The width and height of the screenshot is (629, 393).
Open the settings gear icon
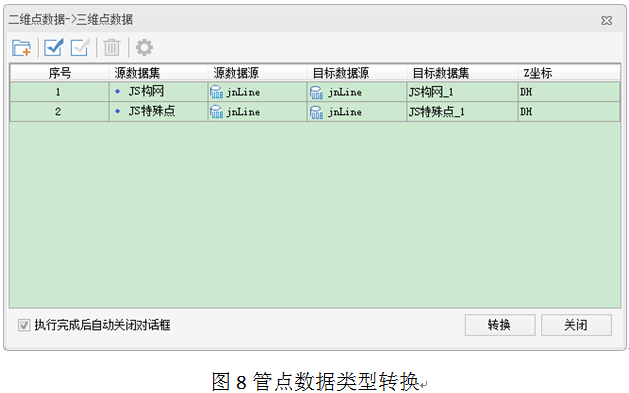pos(144,47)
